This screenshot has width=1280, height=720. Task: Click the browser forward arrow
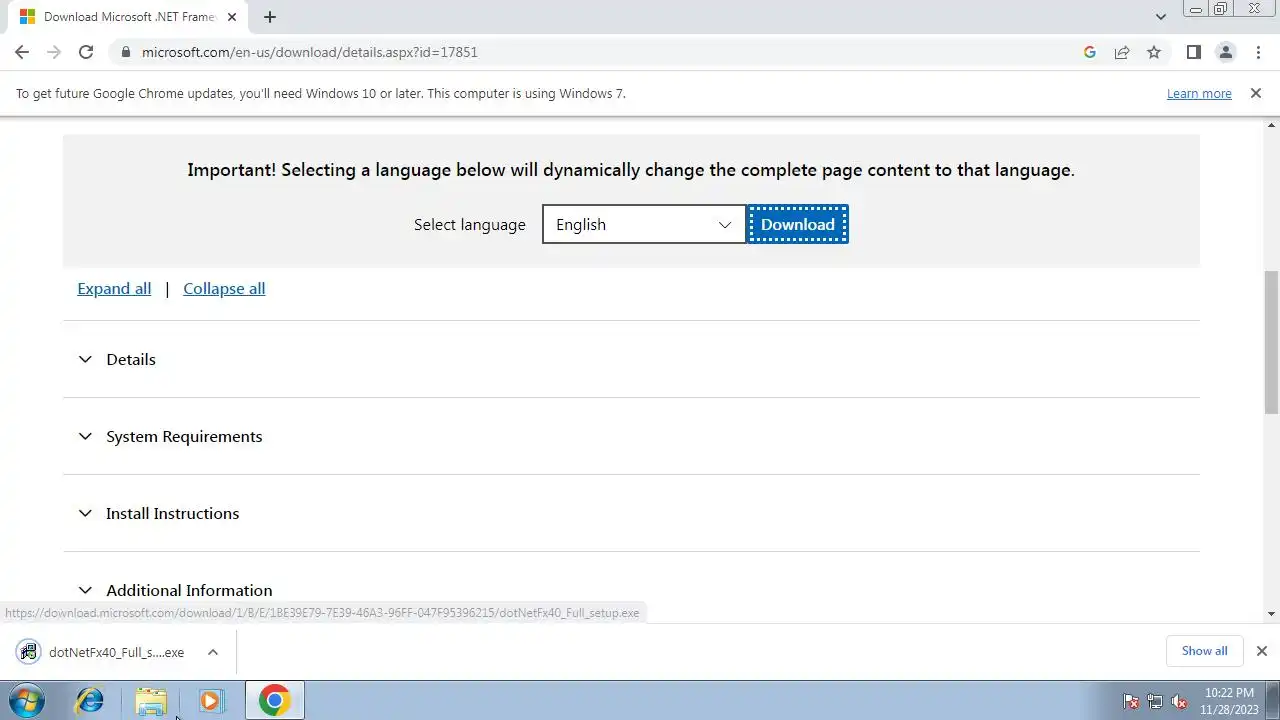54,52
